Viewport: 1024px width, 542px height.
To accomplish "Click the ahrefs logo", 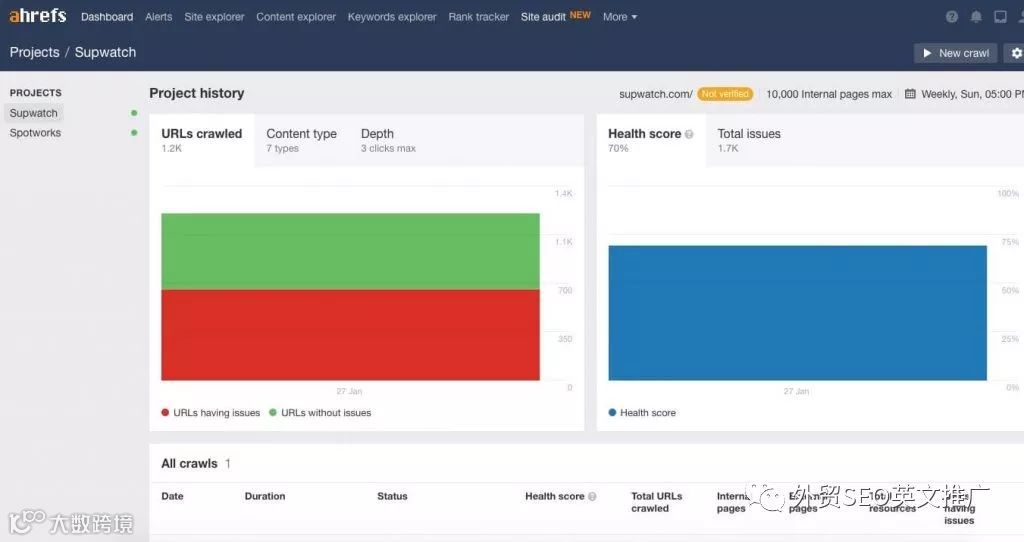I will coord(38,16).
